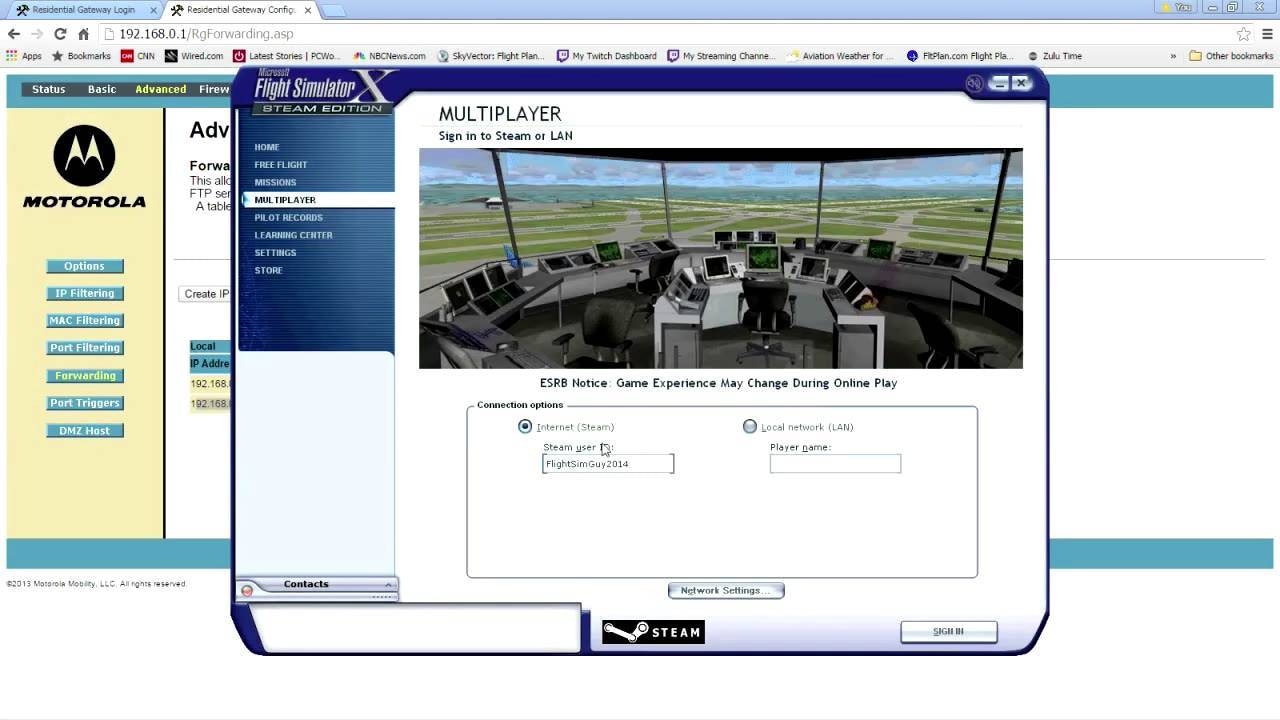
Task: Open the MAC Filtering page
Action: [84, 321]
